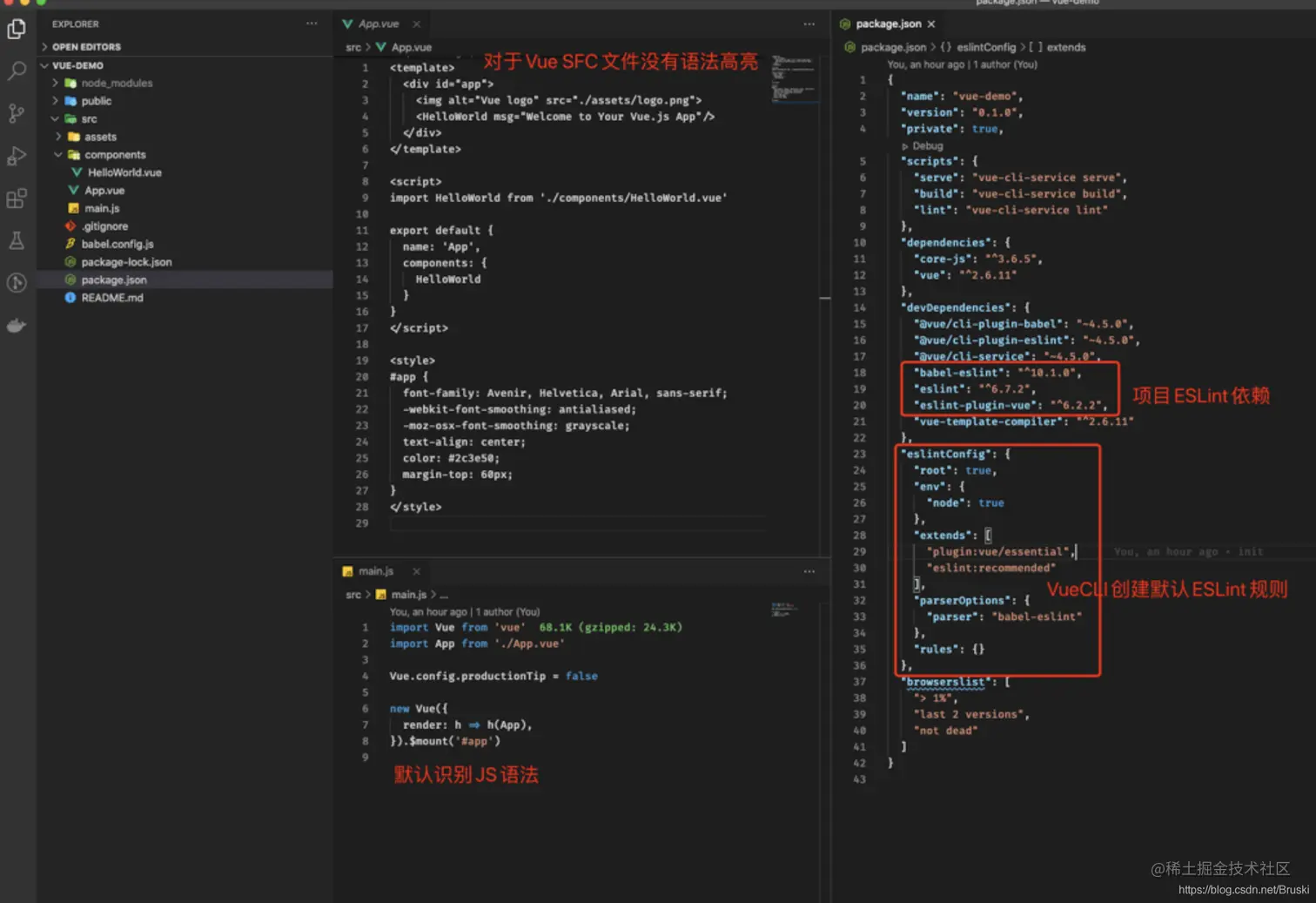Image resolution: width=1316 pixels, height=903 pixels.
Task: Expand the OPEN EDITORS section
Action: point(86,47)
